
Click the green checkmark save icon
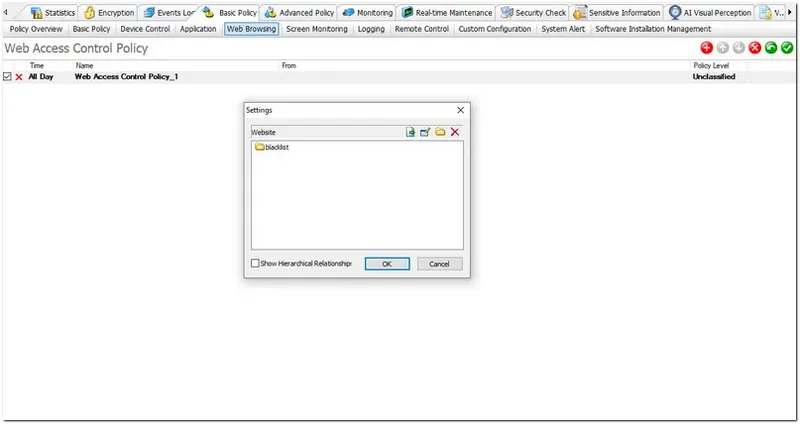pyautogui.click(x=787, y=48)
